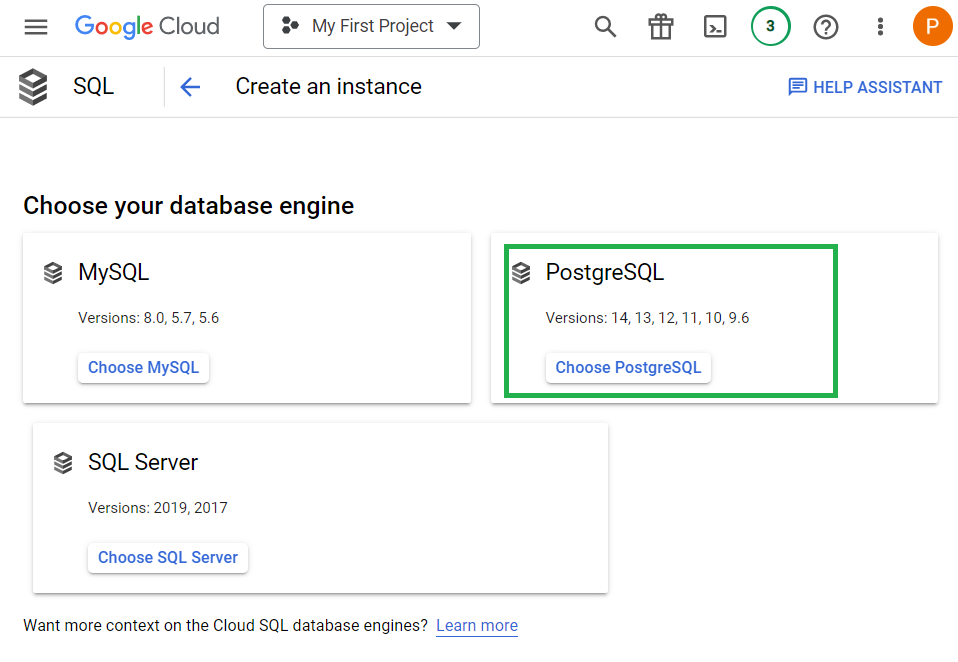The height and width of the screenshot is (662, 958).
Task: Select the SQL Server card title
Action: pyautogui.click(x=143, y=462)
